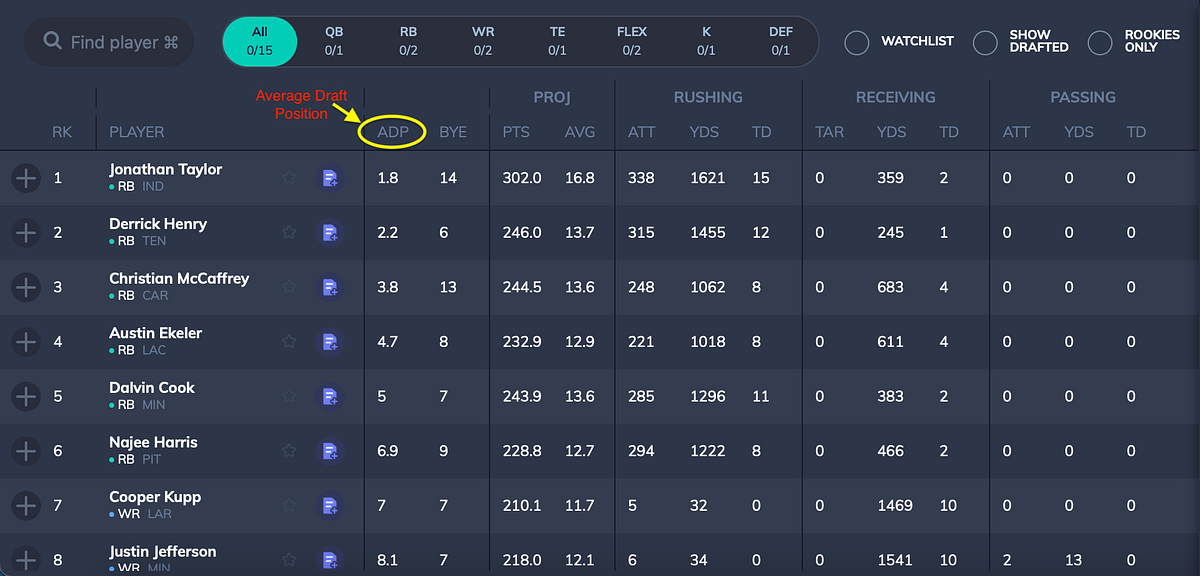The height and width of the screenshot is (576, 1200).
Task: Select the RB position filter tab
Action: (x=408, y=41)
